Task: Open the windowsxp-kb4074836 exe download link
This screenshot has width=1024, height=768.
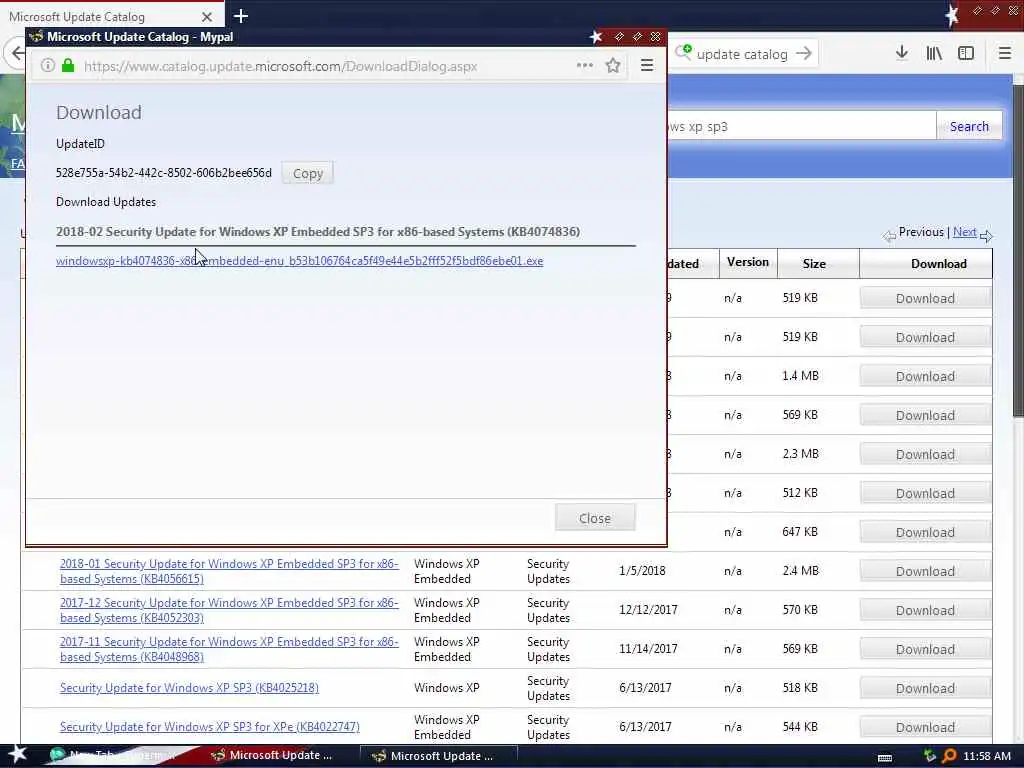Action: pos(299,261)
